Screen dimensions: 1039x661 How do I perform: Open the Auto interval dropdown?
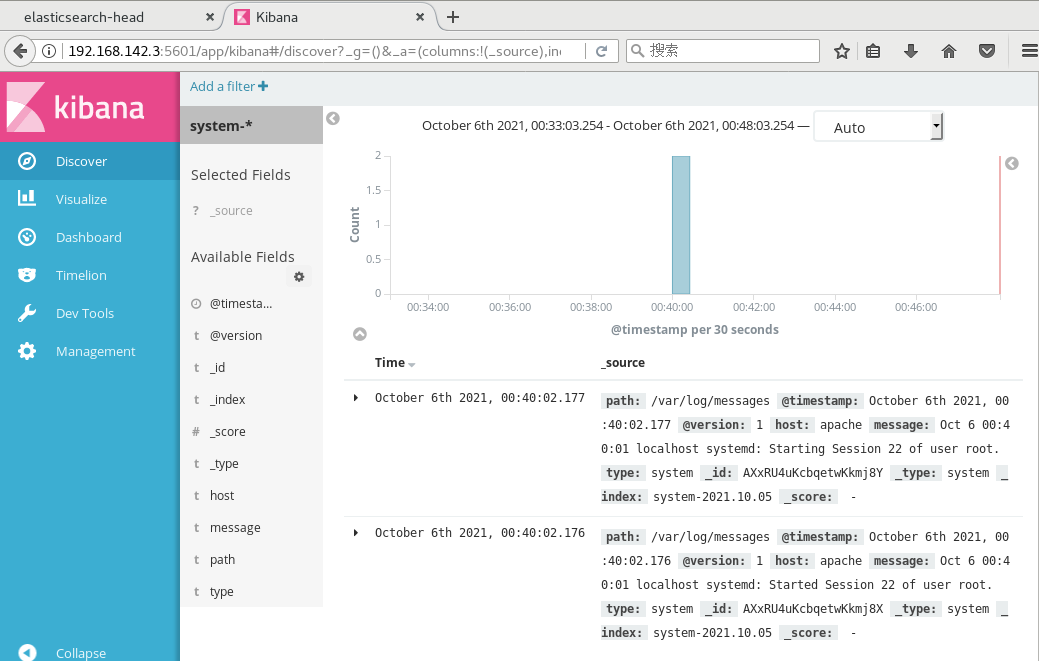tap(878, 127)
